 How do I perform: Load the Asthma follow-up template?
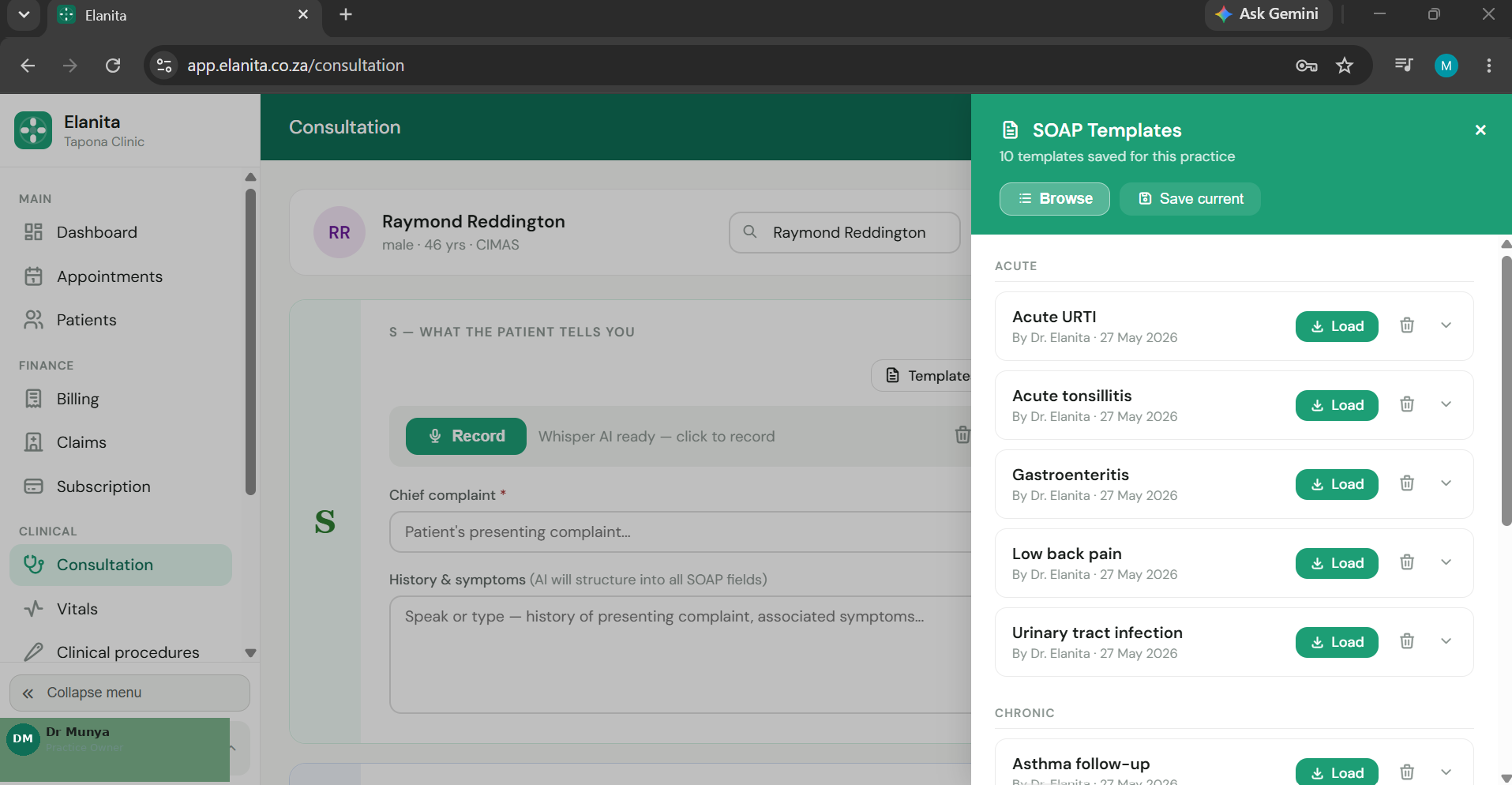click(x=1337, y=772)
